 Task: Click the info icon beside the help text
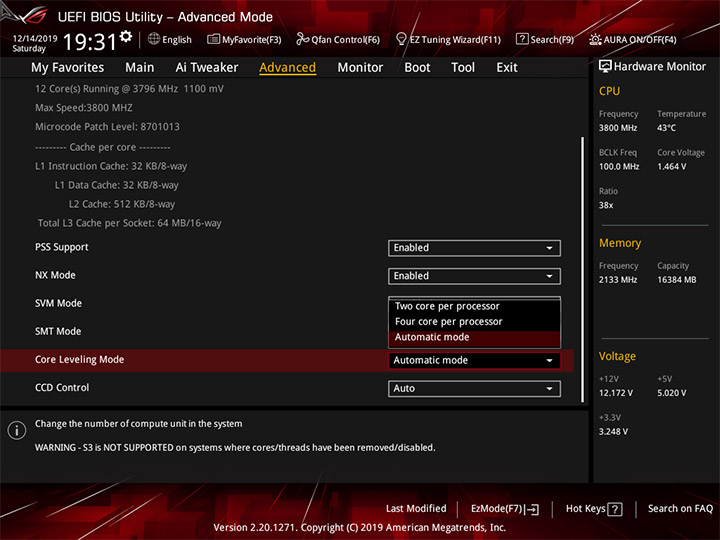[x=17, y=430]
